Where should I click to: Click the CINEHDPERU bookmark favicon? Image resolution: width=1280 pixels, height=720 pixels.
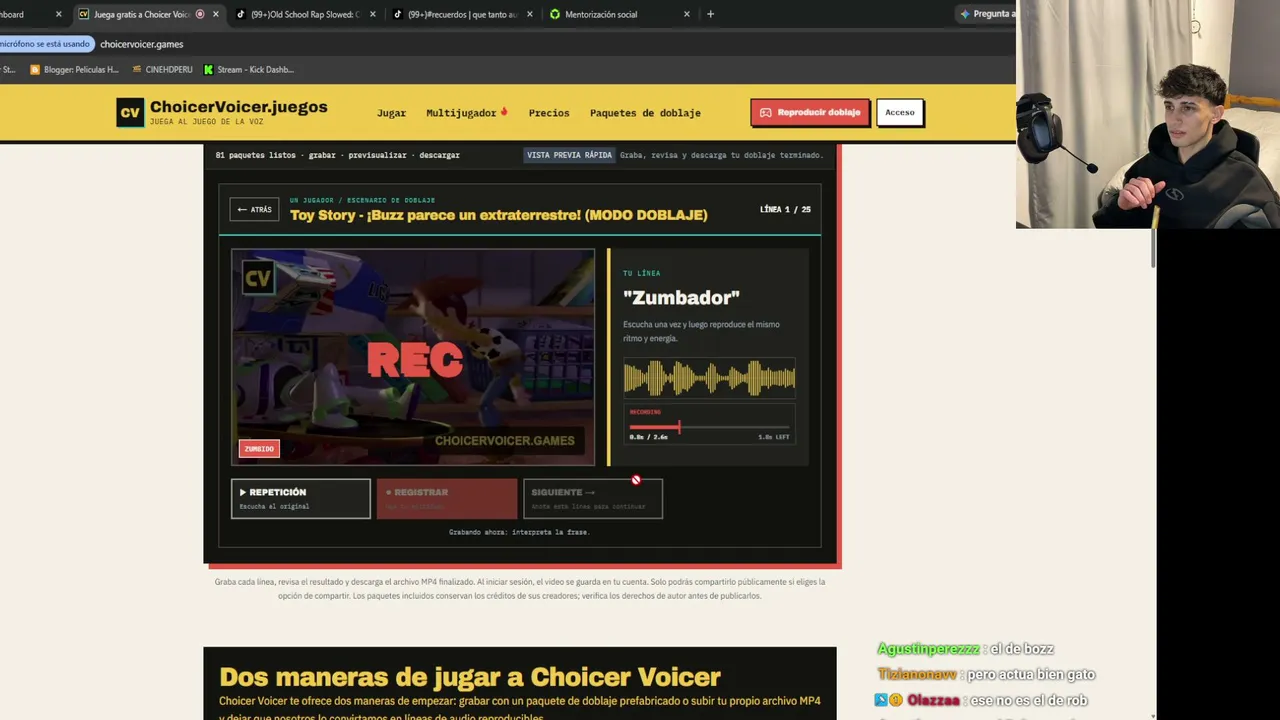(136, 70)
